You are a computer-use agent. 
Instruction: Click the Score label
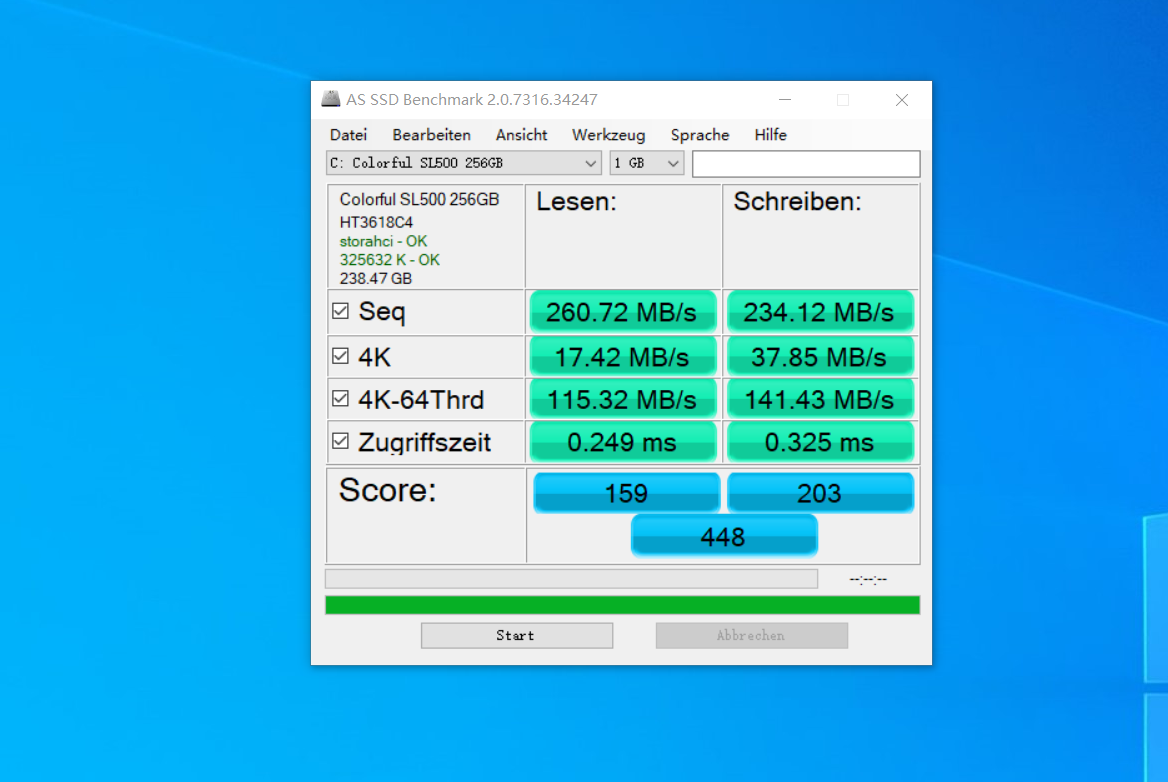click(387, 490)
